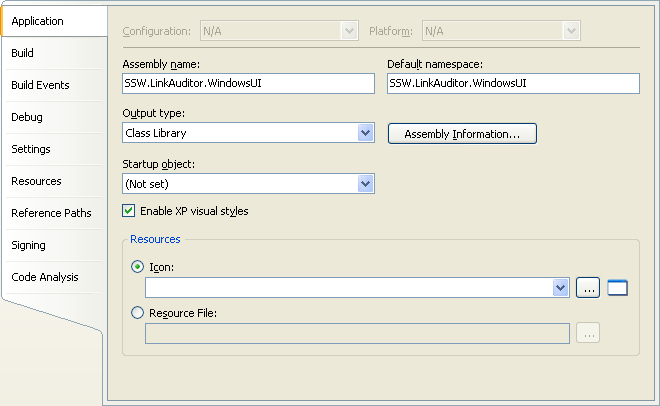Screen dimensions: 660x406
Task: Open the Build Events tab
Action: tap(40, 85)
